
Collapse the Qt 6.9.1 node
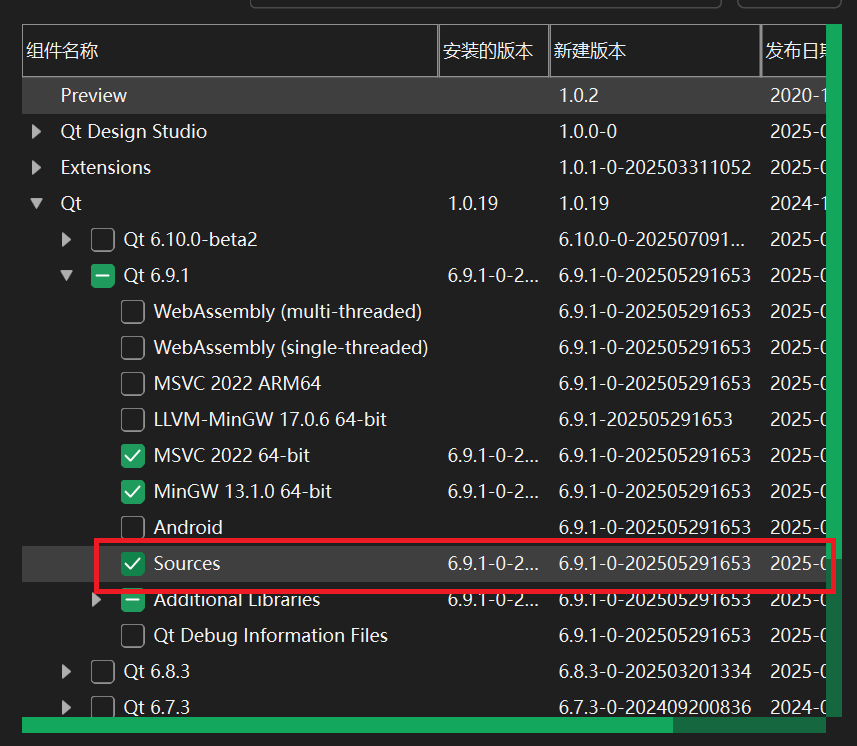pos(67,275)
